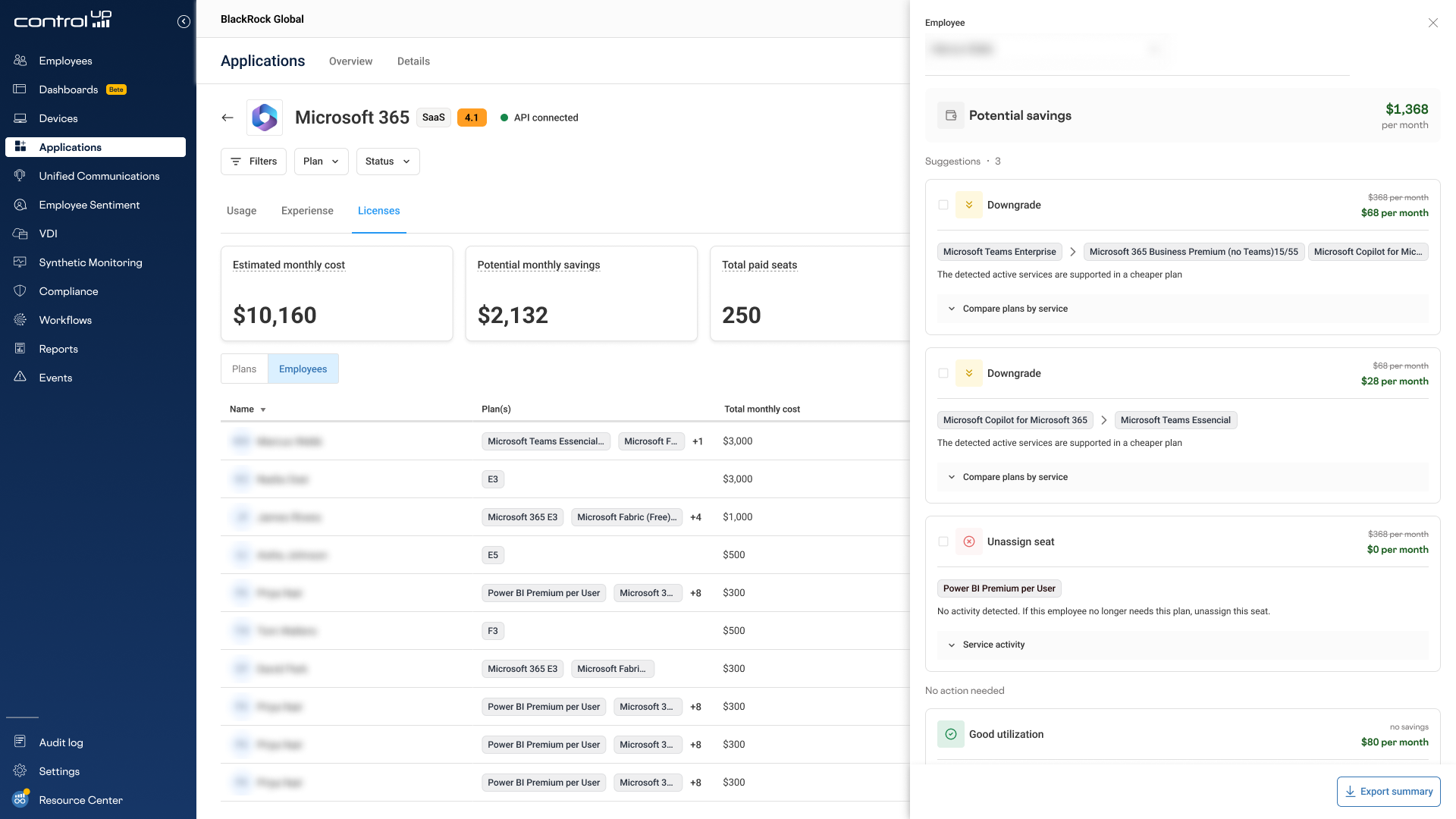Click the first Downgrade arrows icon ($68 per month)
The width and height of the screenshot is (1456, 819).
(969, 205)
